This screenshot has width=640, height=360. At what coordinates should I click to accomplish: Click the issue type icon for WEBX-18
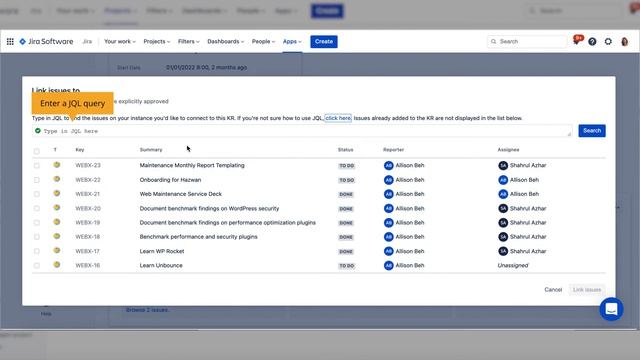[x=57, y=236]
